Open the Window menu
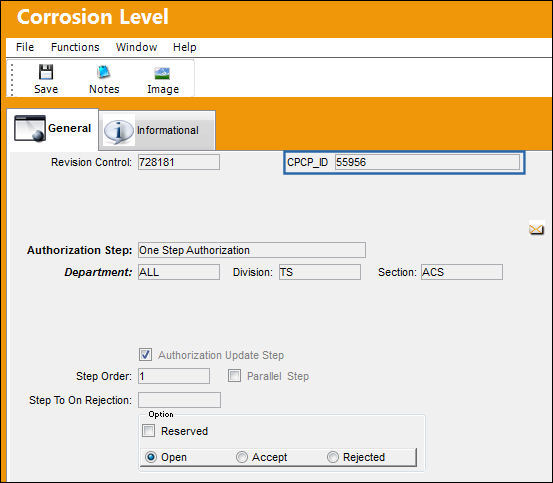Viewport: 553px width, 483px height. click(x=136, y=47)
